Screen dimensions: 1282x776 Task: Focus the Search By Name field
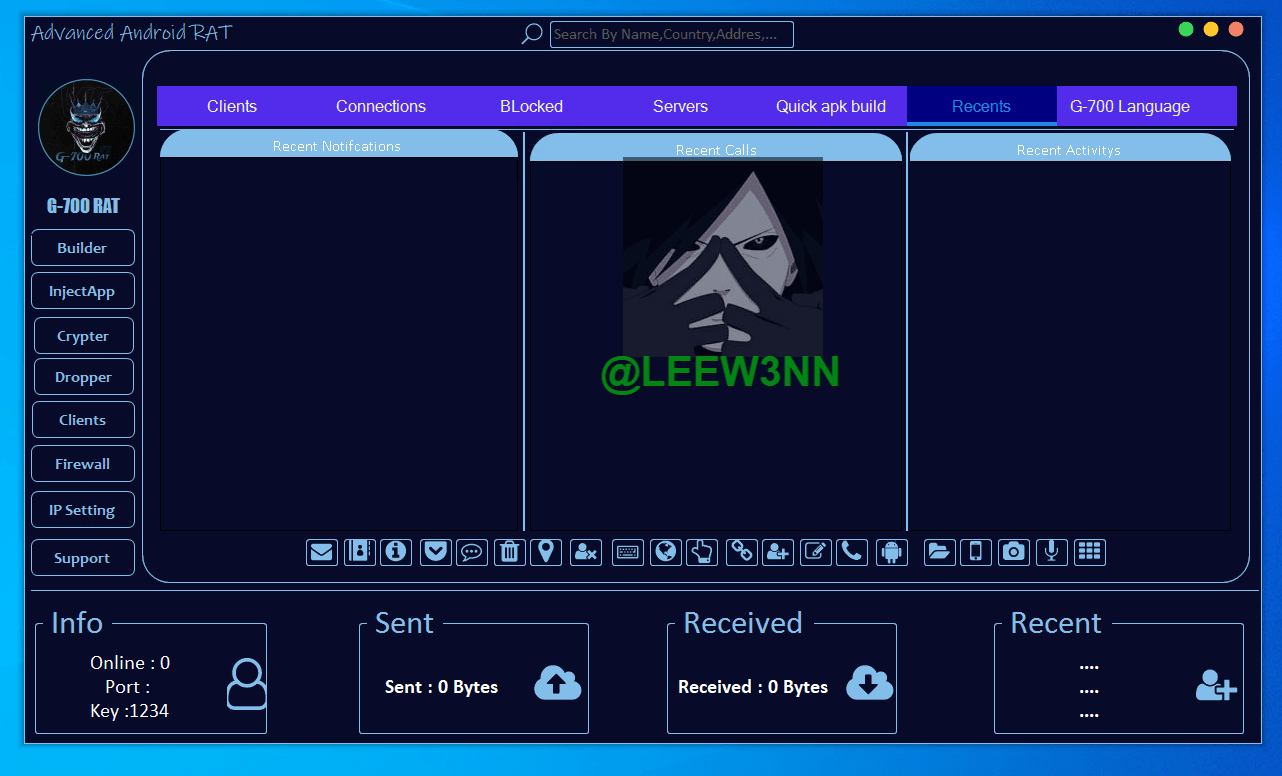coord(671,35)
